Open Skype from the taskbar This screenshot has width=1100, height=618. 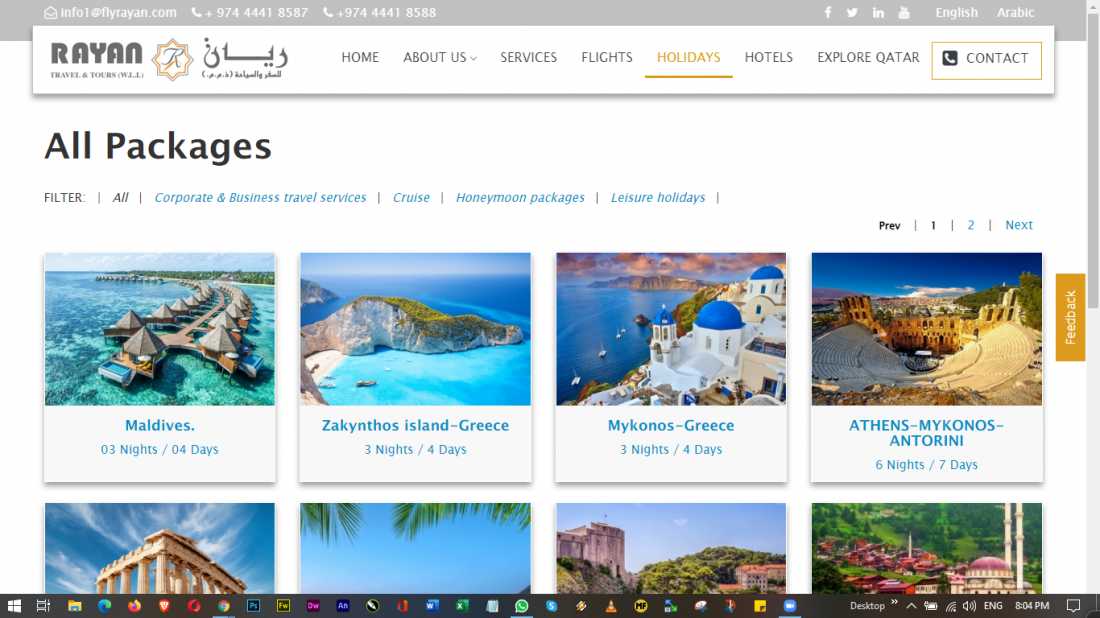[x=551, y=606]
